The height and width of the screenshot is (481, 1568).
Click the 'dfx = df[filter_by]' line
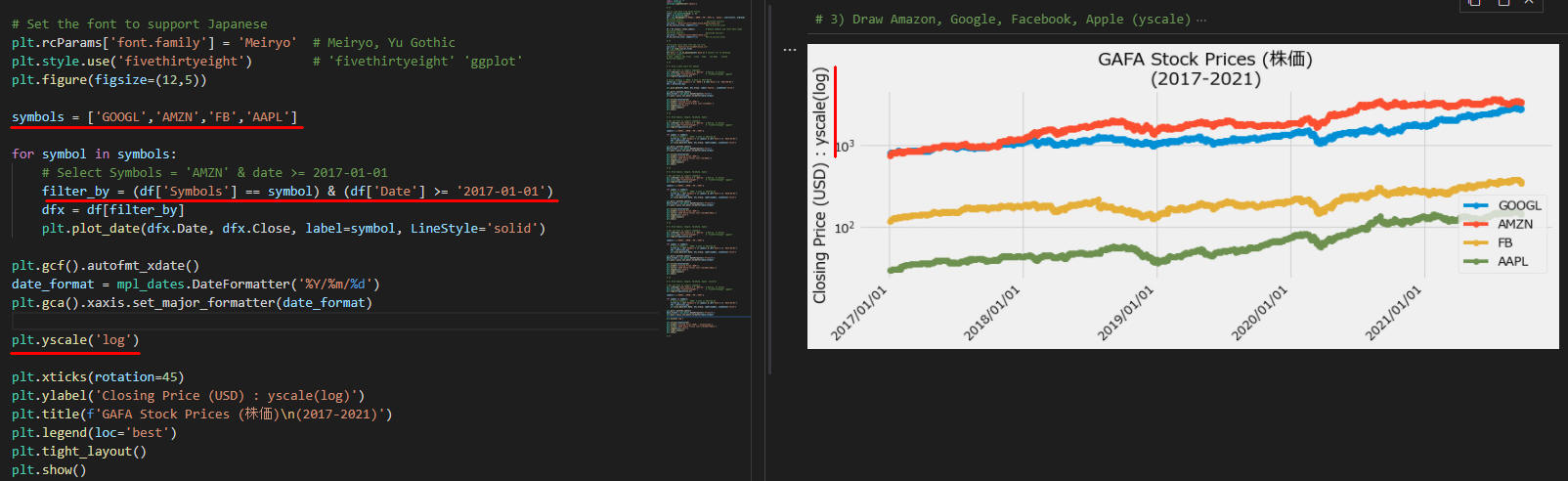pyautogui.click(x=112, y=209)
